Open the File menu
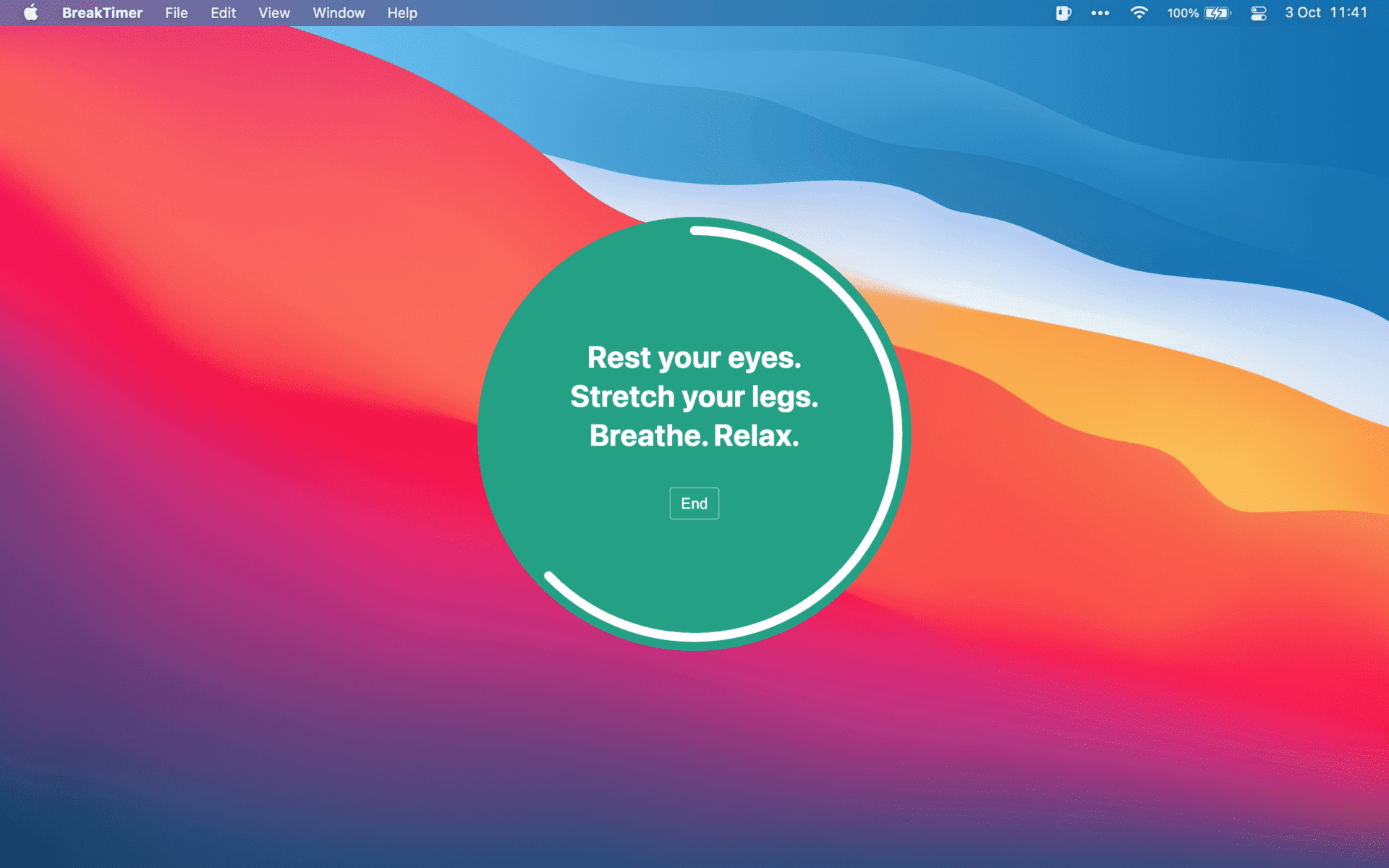 click(x=176, y=13)
